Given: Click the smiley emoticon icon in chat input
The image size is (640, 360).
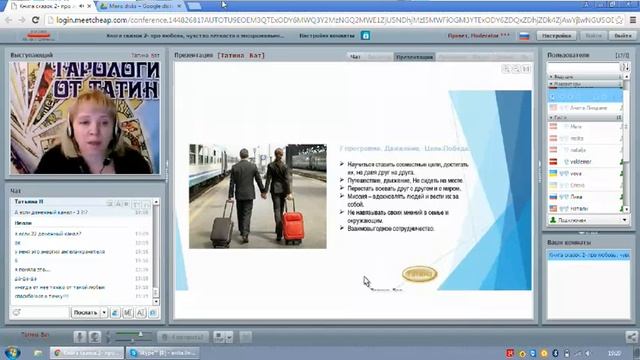Looking at the screenshot, I should (16, 313).
